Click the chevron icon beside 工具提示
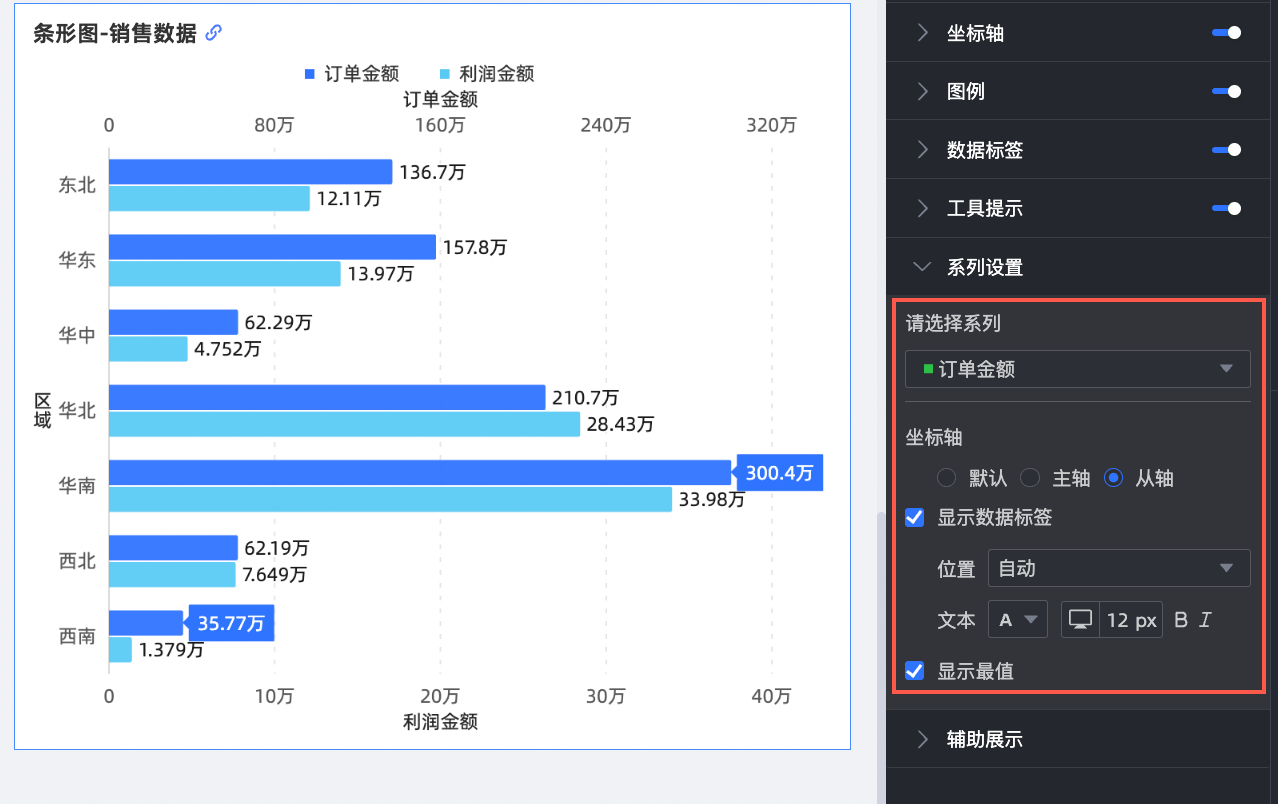This screenshot has height=804, width=1278. 922,209
